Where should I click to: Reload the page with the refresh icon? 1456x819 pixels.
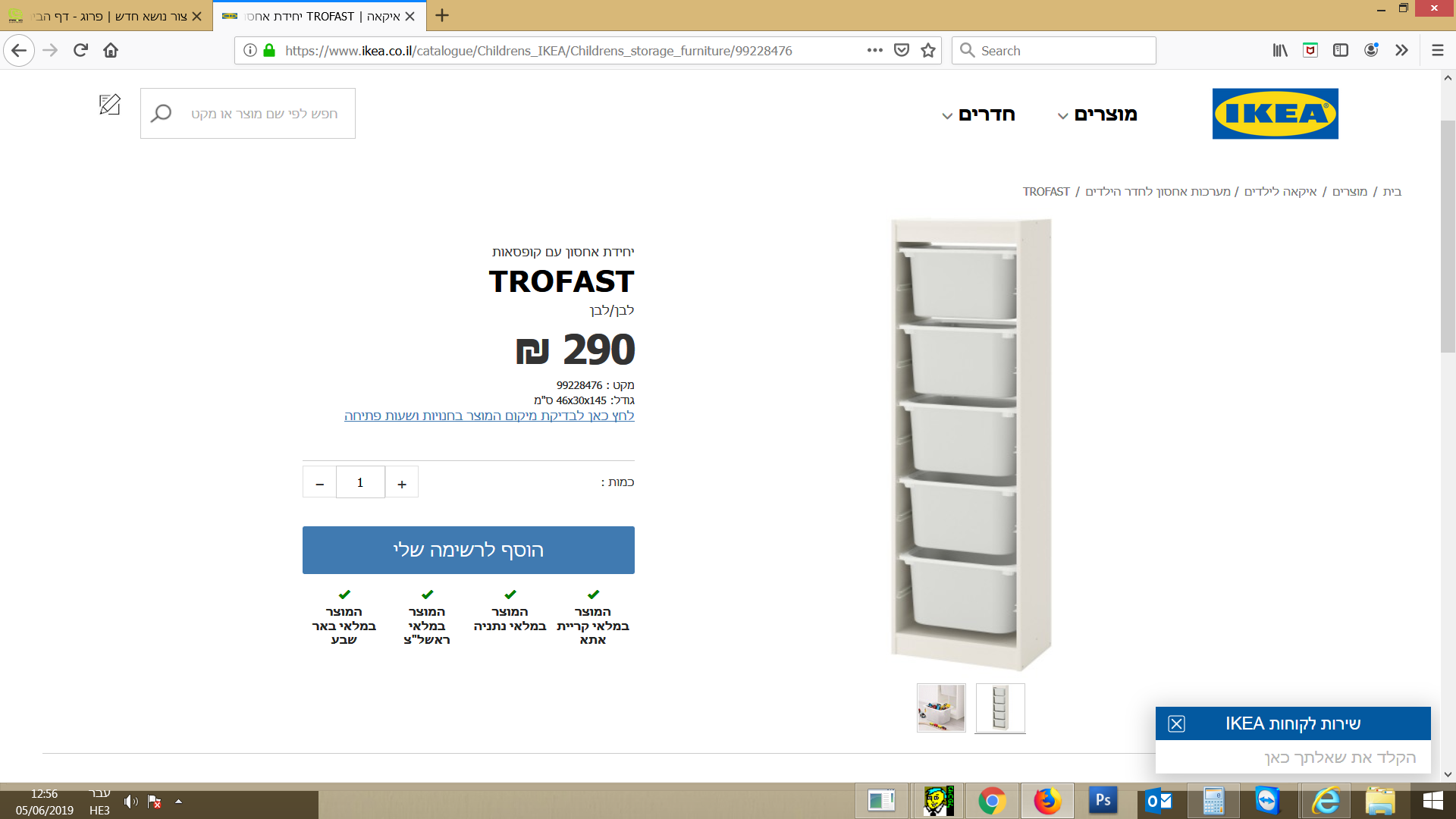pyautogui.click(x=80, y=51)
